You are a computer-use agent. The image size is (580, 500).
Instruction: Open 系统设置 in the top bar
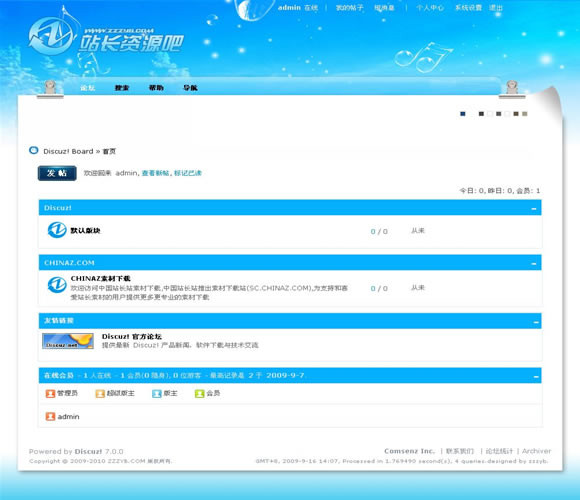[x=468, y=7]
